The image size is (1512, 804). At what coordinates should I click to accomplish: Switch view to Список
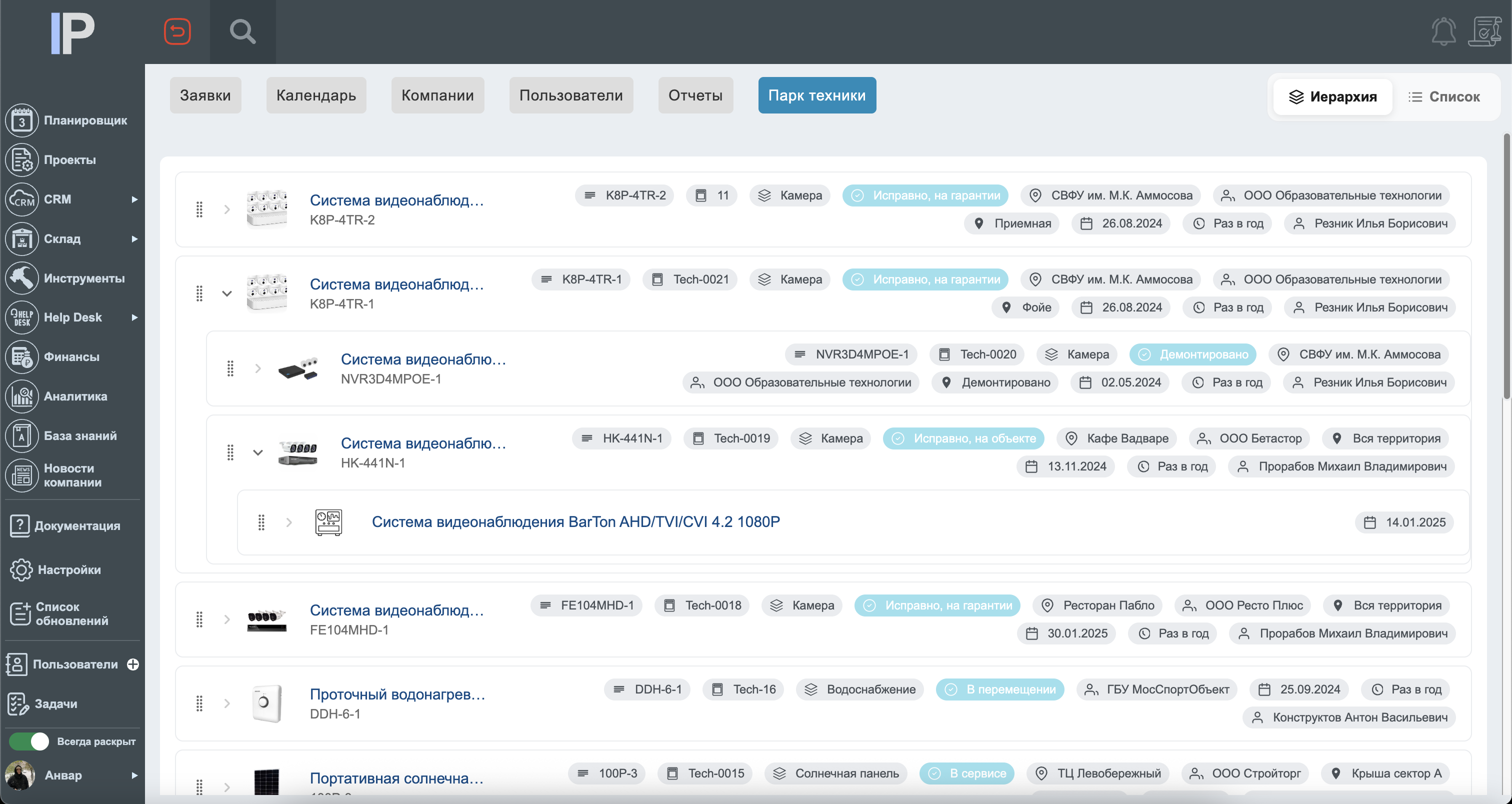(1444, 97)
